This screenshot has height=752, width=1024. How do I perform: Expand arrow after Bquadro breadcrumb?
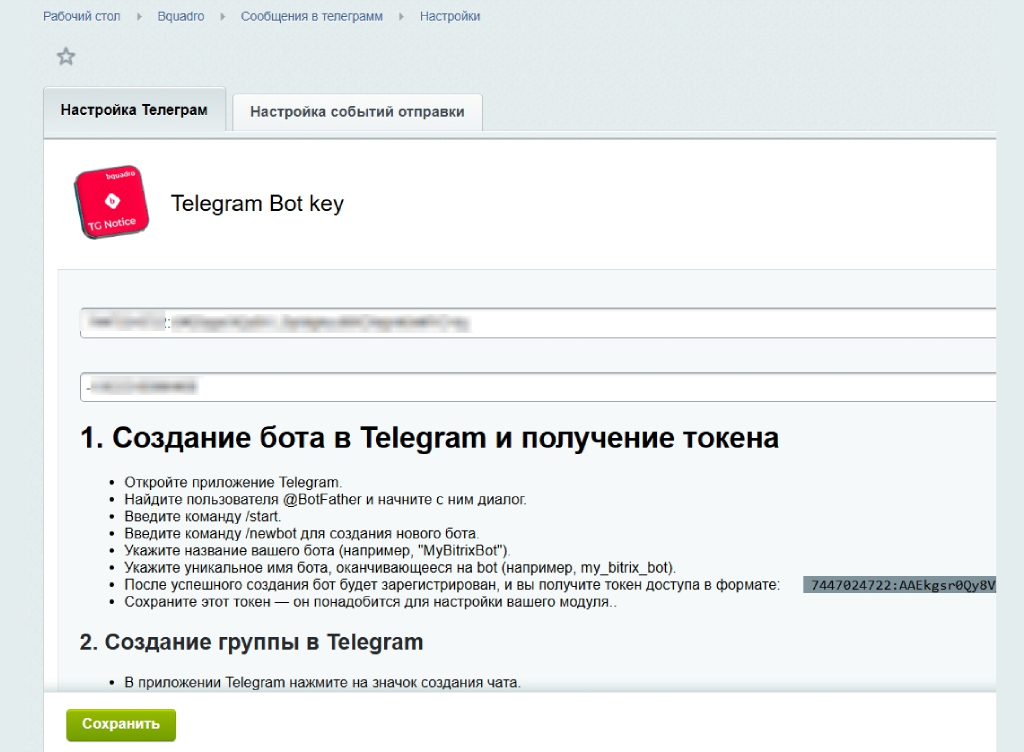(x=221, y=17)
